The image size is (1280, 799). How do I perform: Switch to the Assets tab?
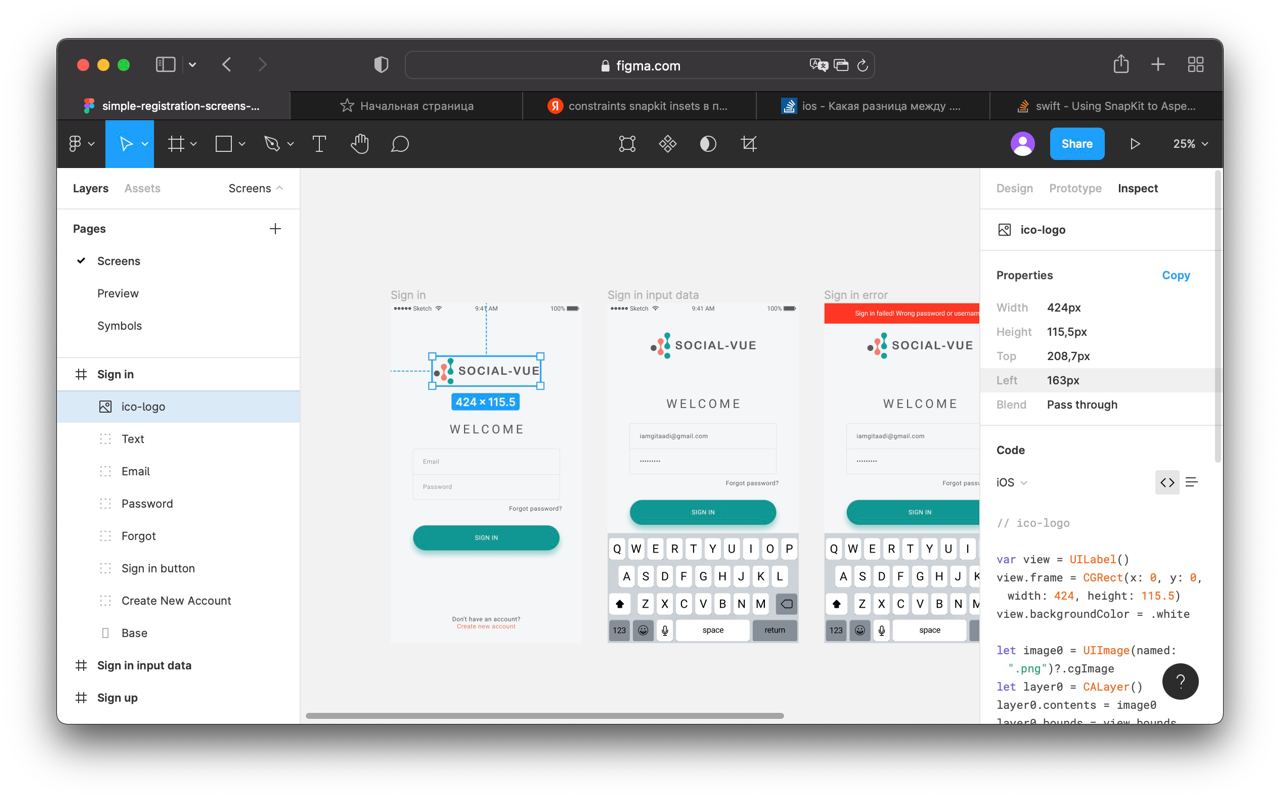(142, 188)
